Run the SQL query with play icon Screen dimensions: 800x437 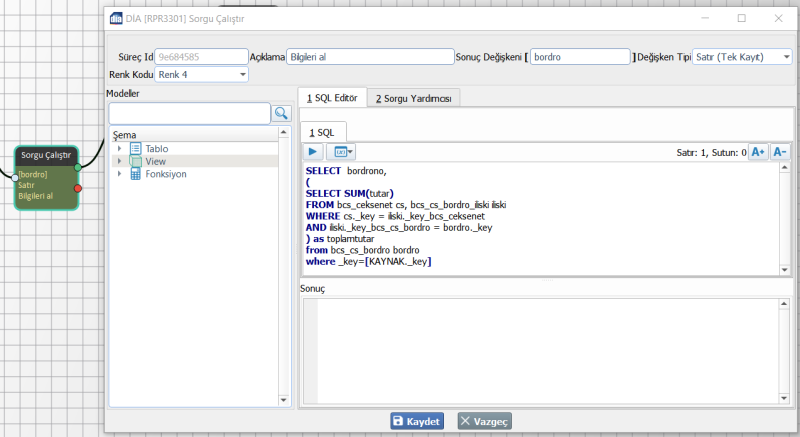(313, 152)
